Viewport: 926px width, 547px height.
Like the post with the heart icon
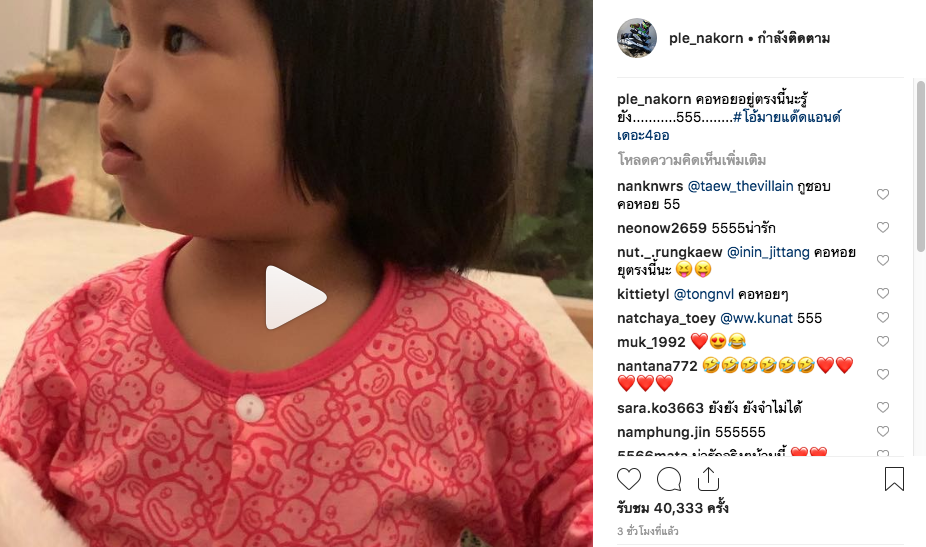pyautogui.click(x=629, y=479)
